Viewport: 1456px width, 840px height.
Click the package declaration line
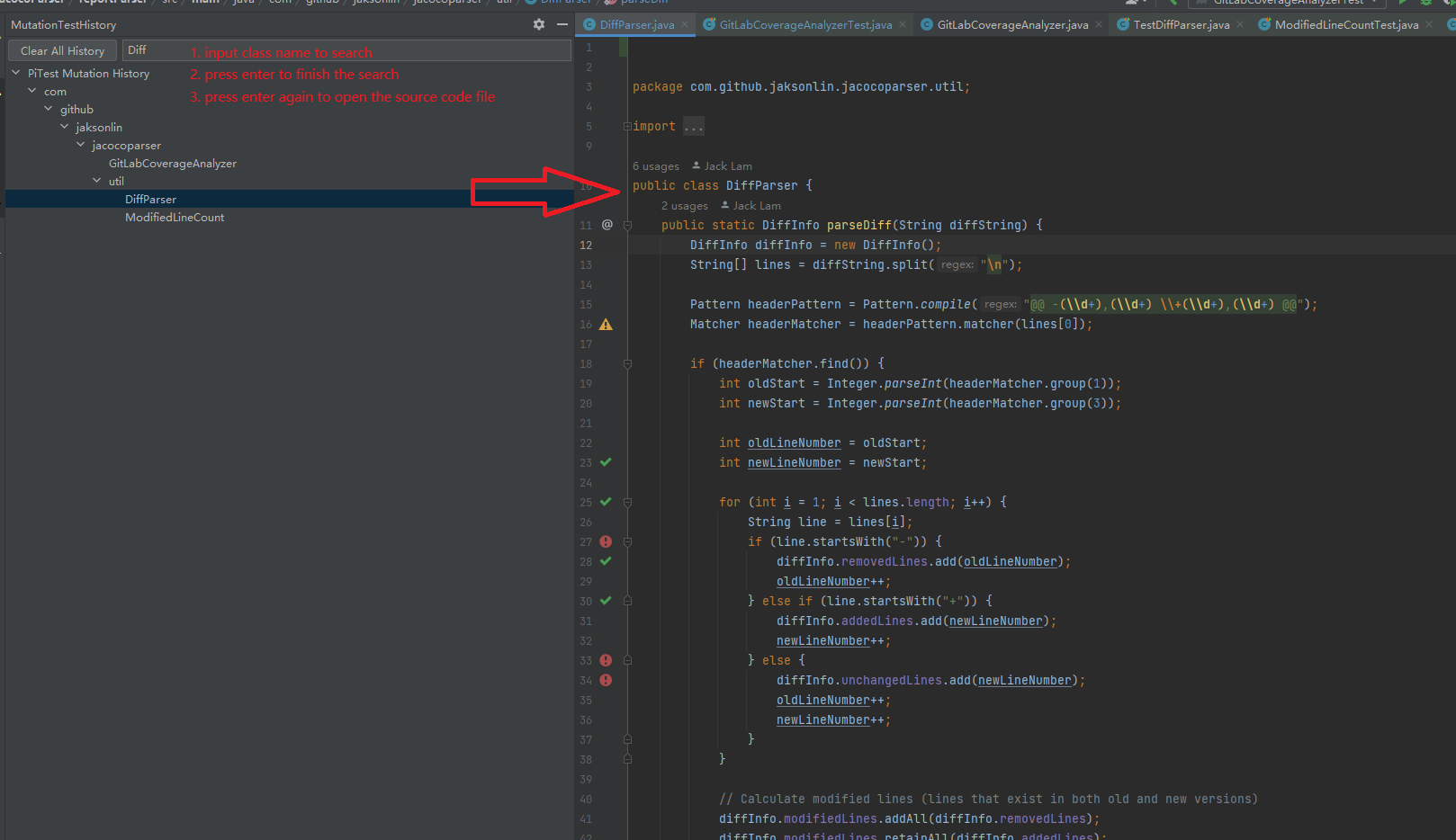[802, 87]
